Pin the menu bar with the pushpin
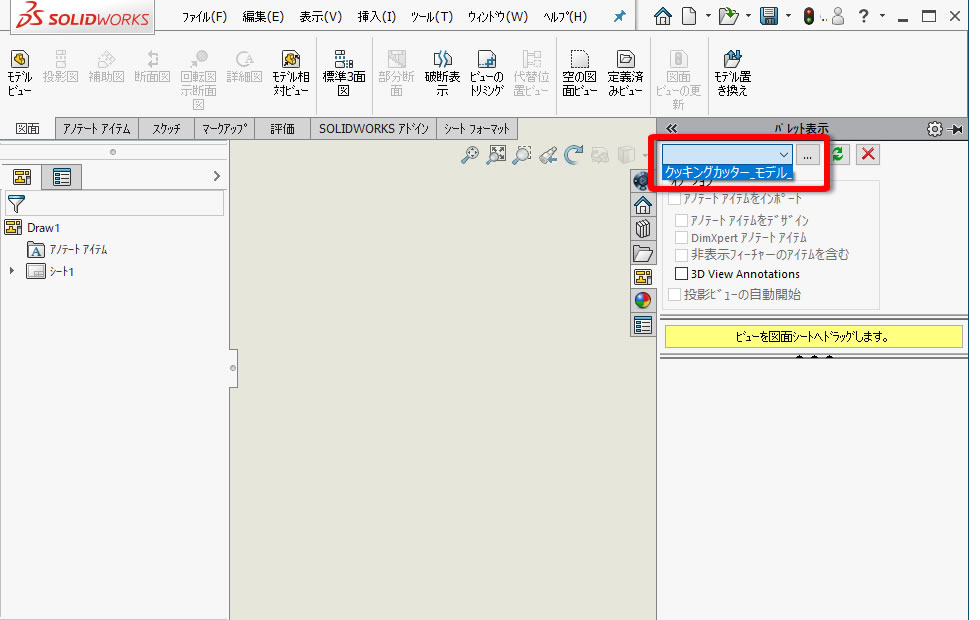This screenshot has width=980, height=620. click(x=619, y=17)
